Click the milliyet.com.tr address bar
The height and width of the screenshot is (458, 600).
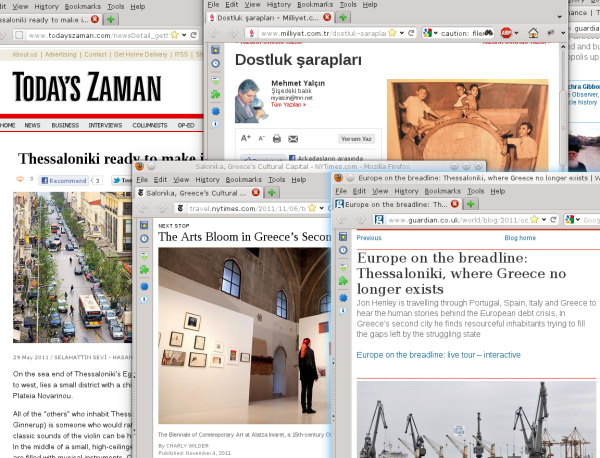click(x=320, y=33)
